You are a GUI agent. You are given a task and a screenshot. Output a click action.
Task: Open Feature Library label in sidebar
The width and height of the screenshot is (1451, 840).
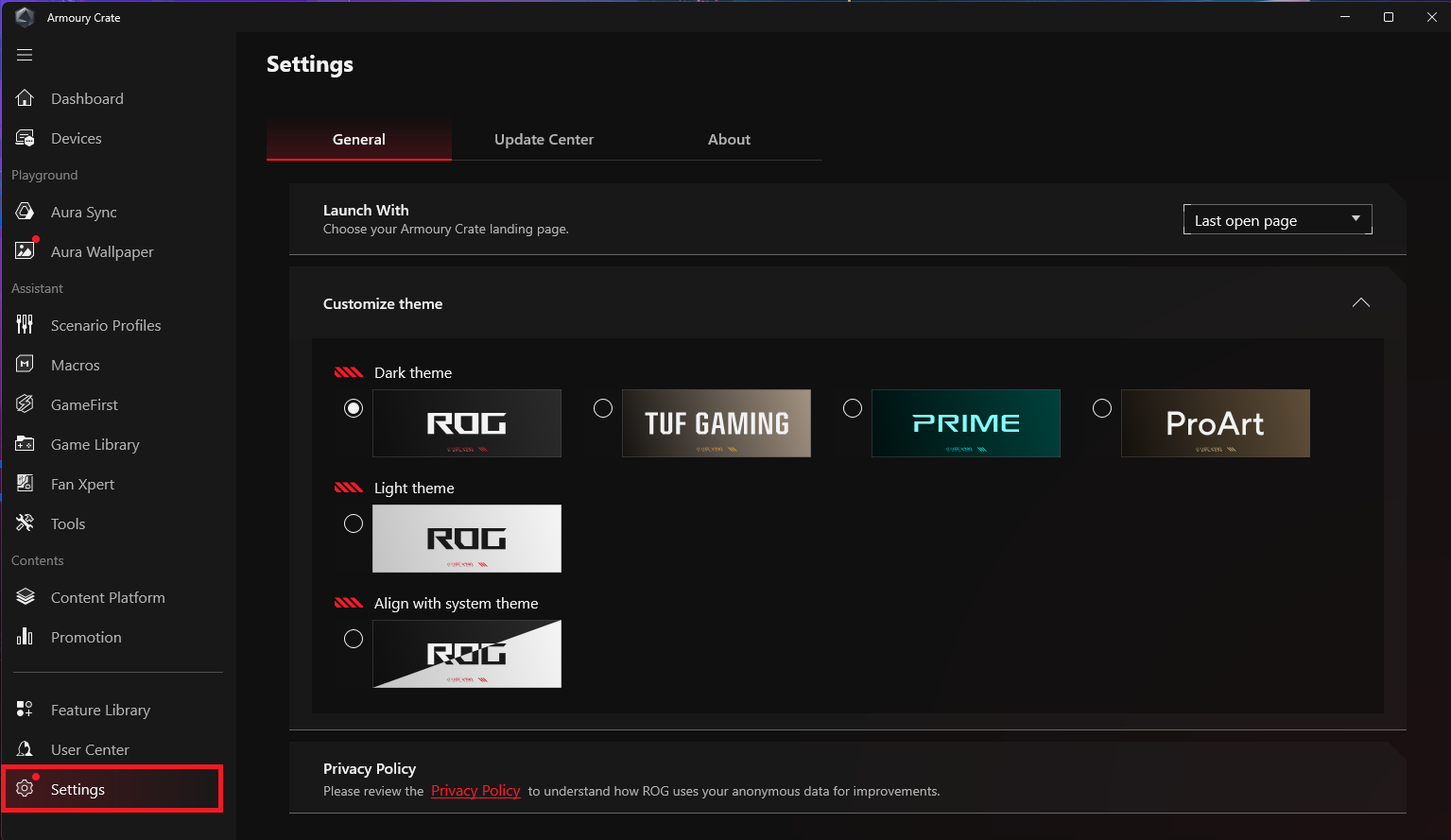[100, 711]
